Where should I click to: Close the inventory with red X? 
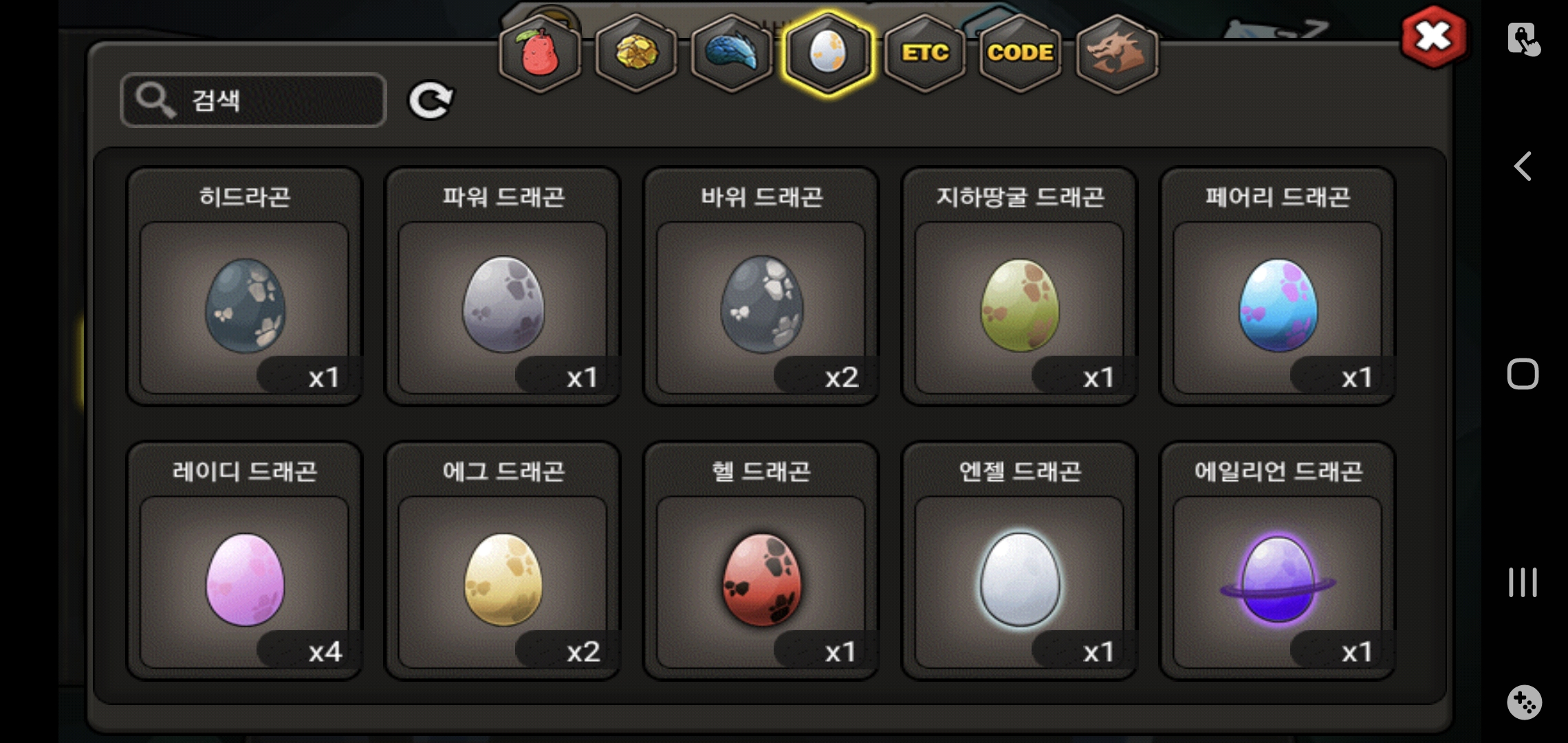point(1433,36)
